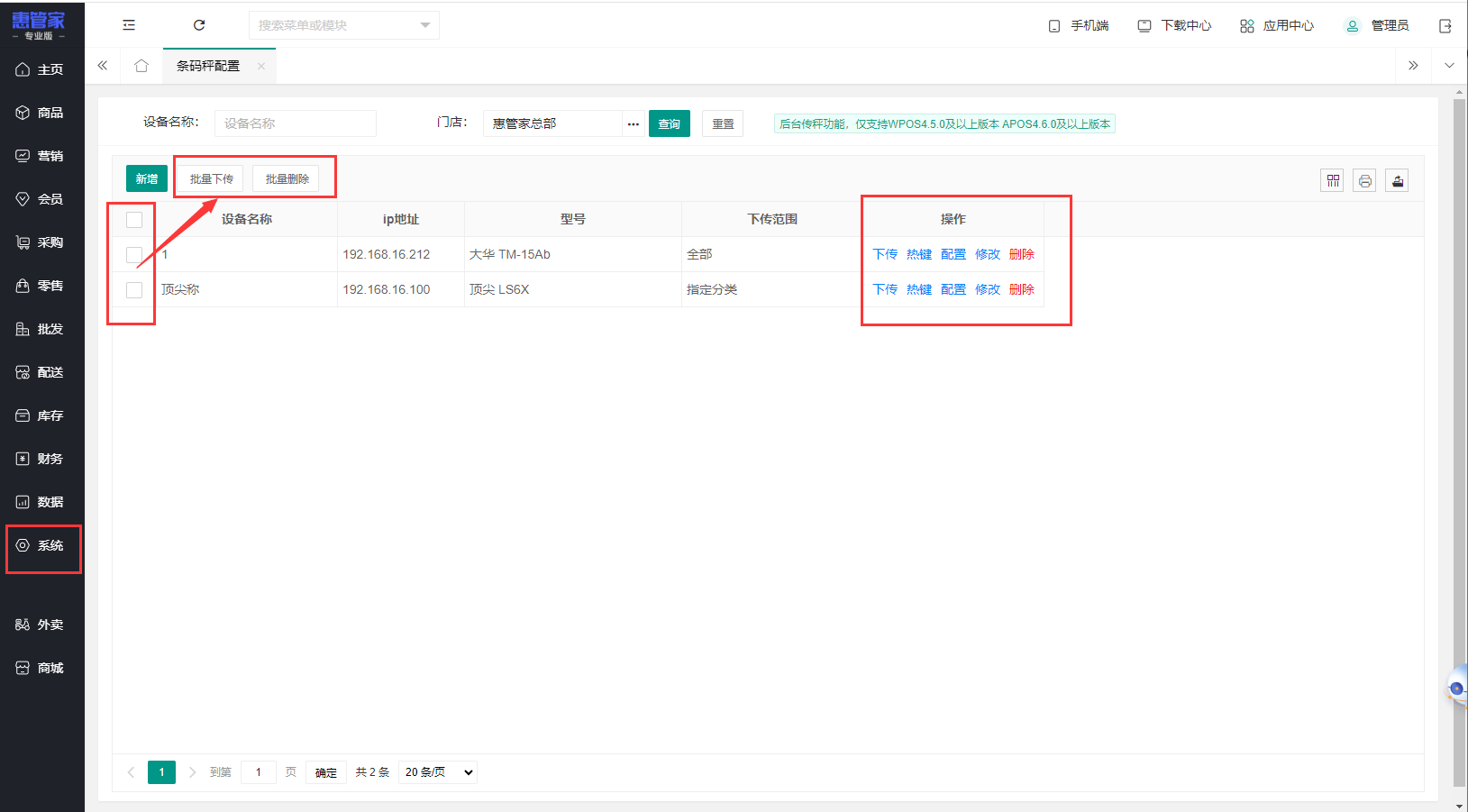The image size is (1468, 812).
Task: Click 修改 for 顶尖称 row
Action: (x=988, y=289)
